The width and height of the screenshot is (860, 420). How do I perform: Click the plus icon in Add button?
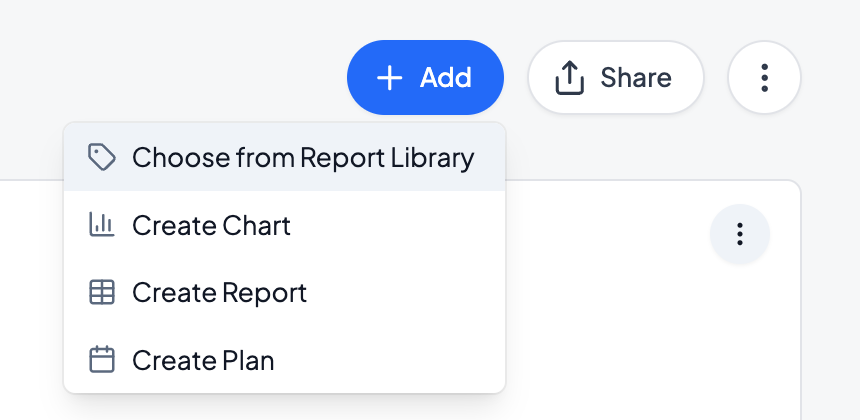click(389, 78)
